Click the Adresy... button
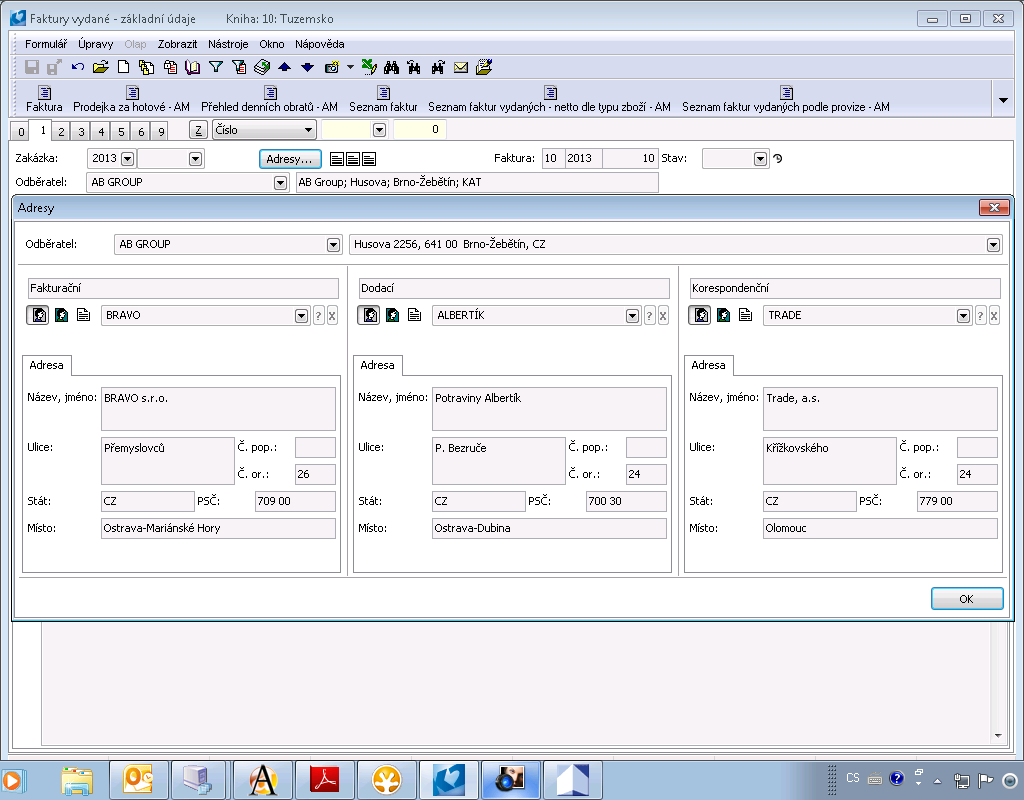Image resolution: width=1024 pixels, height=800 pixels. click(290, 158)
